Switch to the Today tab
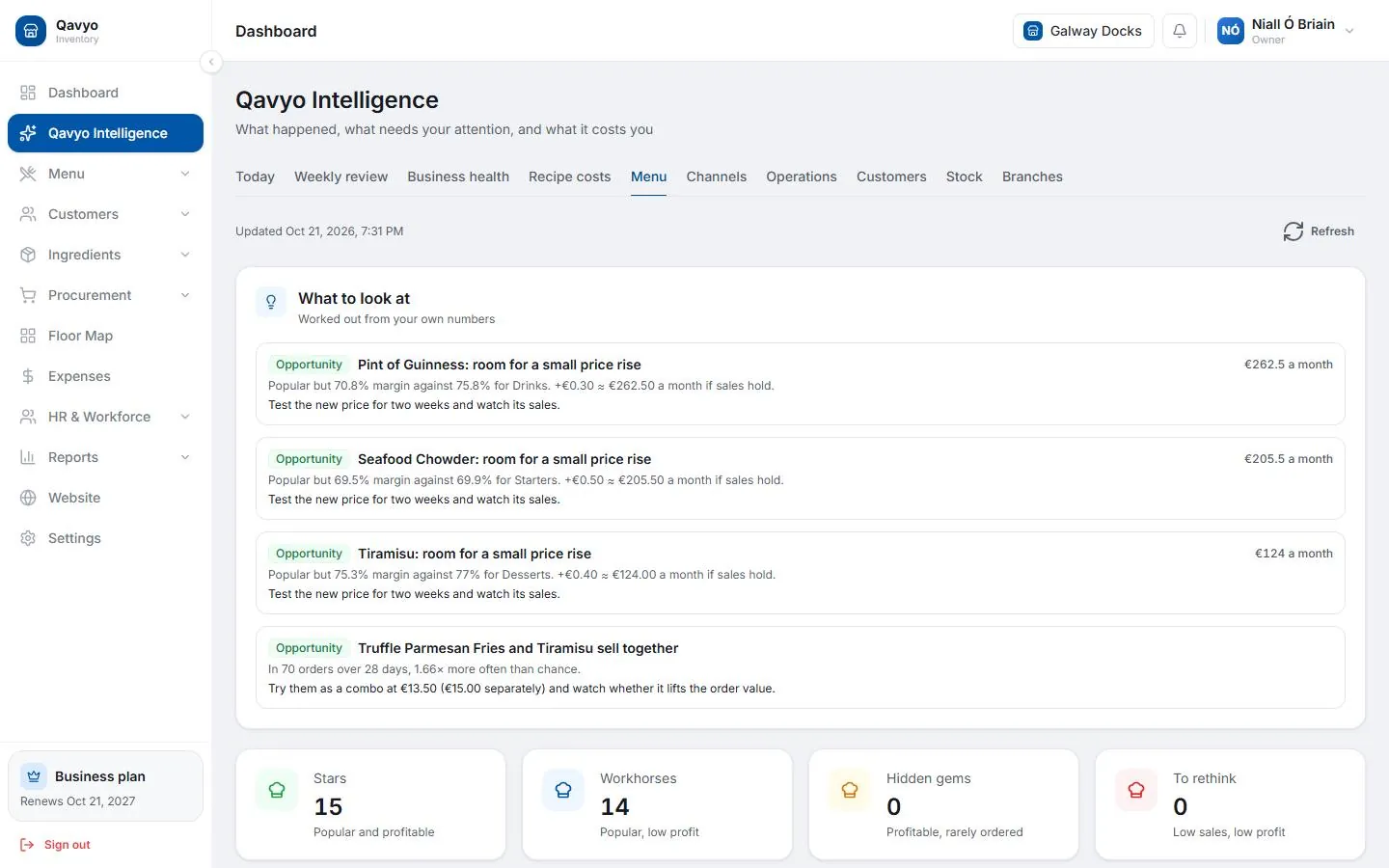The width and height of the screenshot is (1389, 868). [x=255, y=176]
